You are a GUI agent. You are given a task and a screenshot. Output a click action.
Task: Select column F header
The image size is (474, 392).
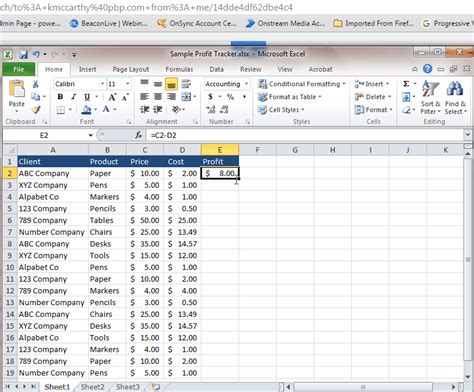pyautogui.click(x=257, y=150)
